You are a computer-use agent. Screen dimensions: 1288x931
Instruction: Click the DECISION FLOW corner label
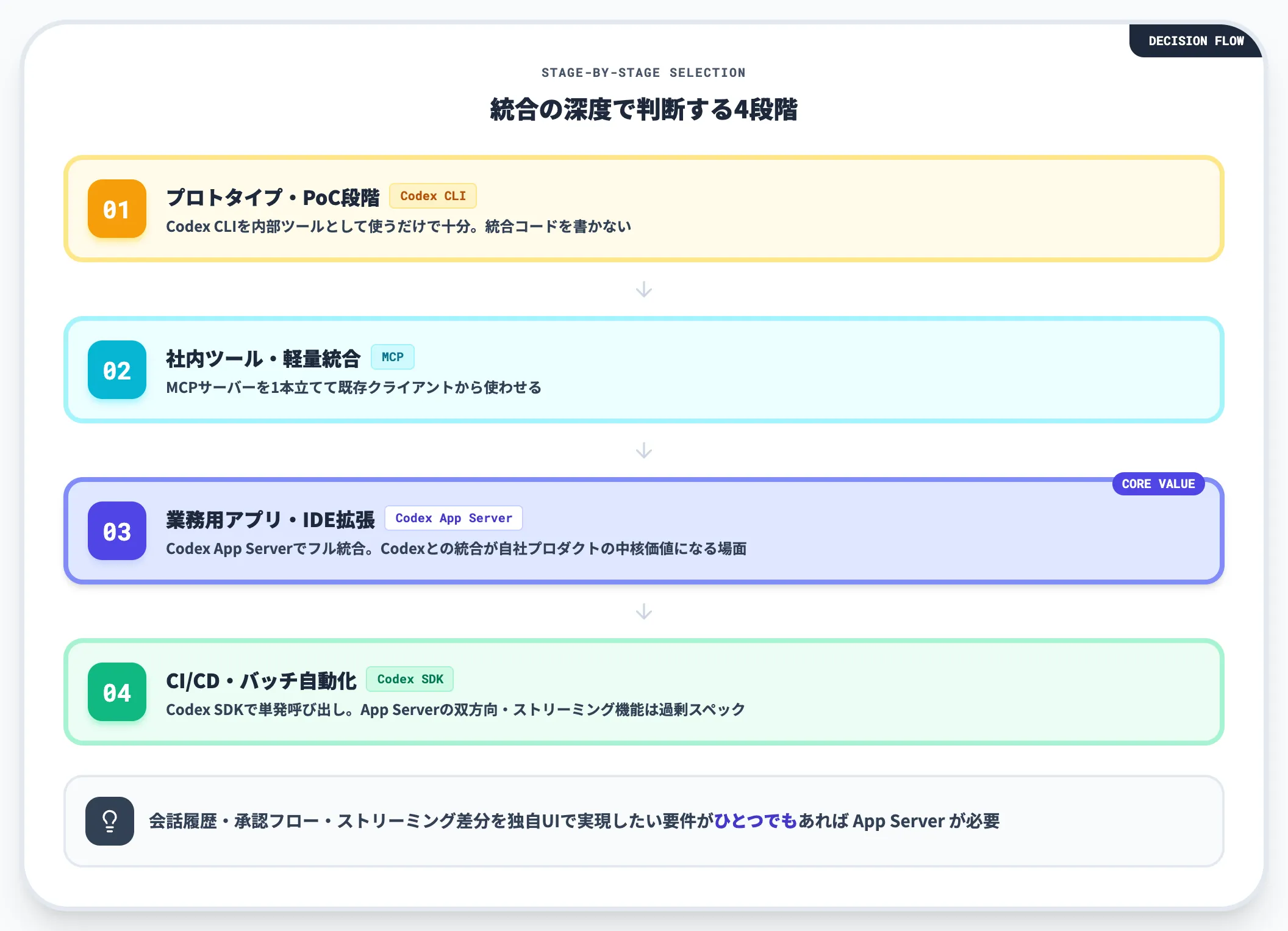point(1196,41)
